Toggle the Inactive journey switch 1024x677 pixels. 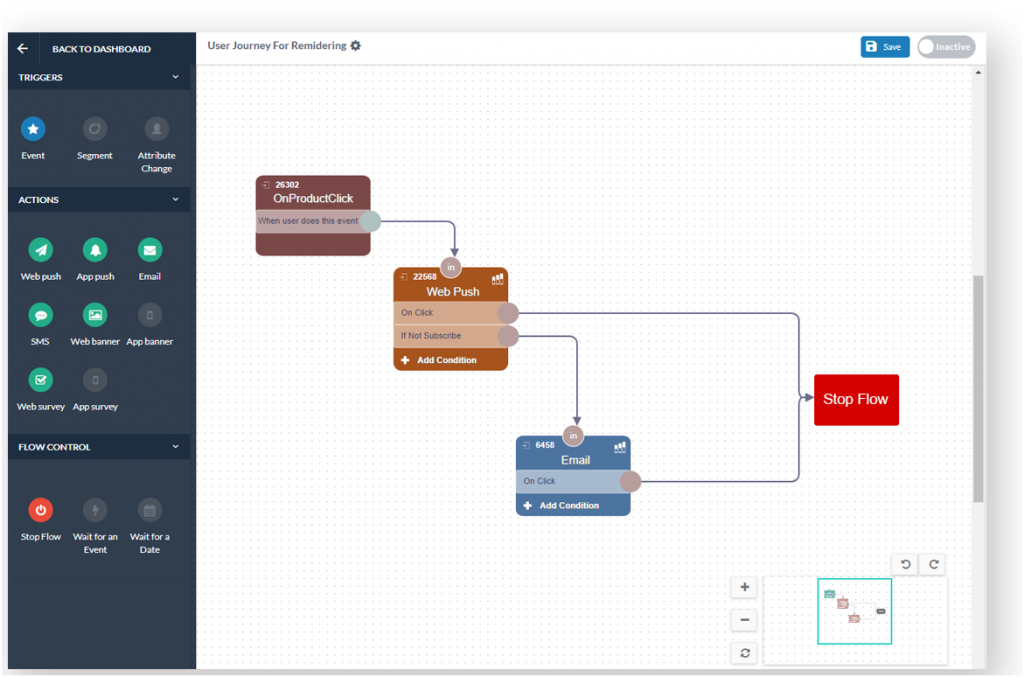tap(945, 47)
